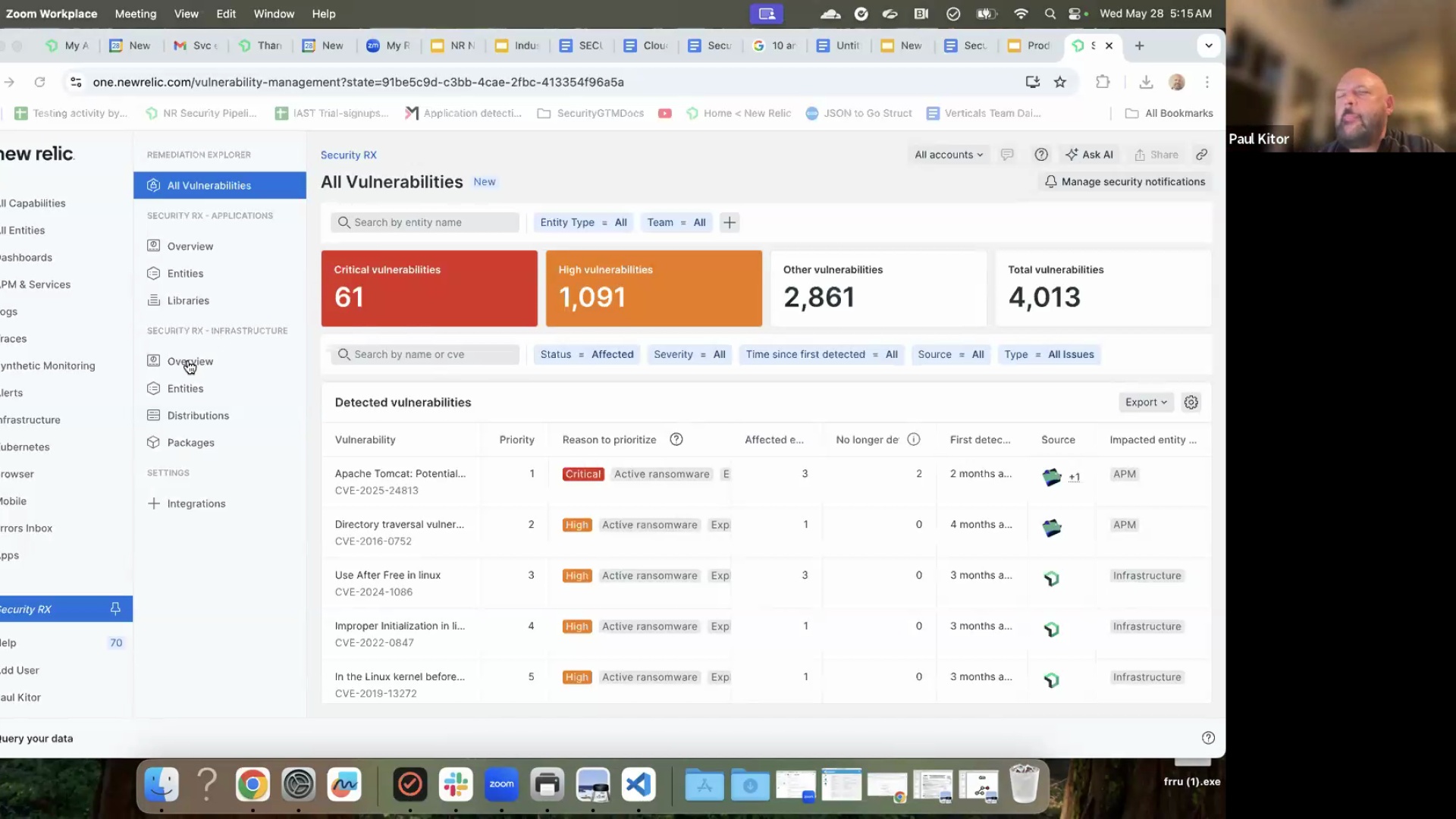Screen dimensions: 1456x819
Task: Open Chrome downloads icon
Action: [x=1146, y=82]
